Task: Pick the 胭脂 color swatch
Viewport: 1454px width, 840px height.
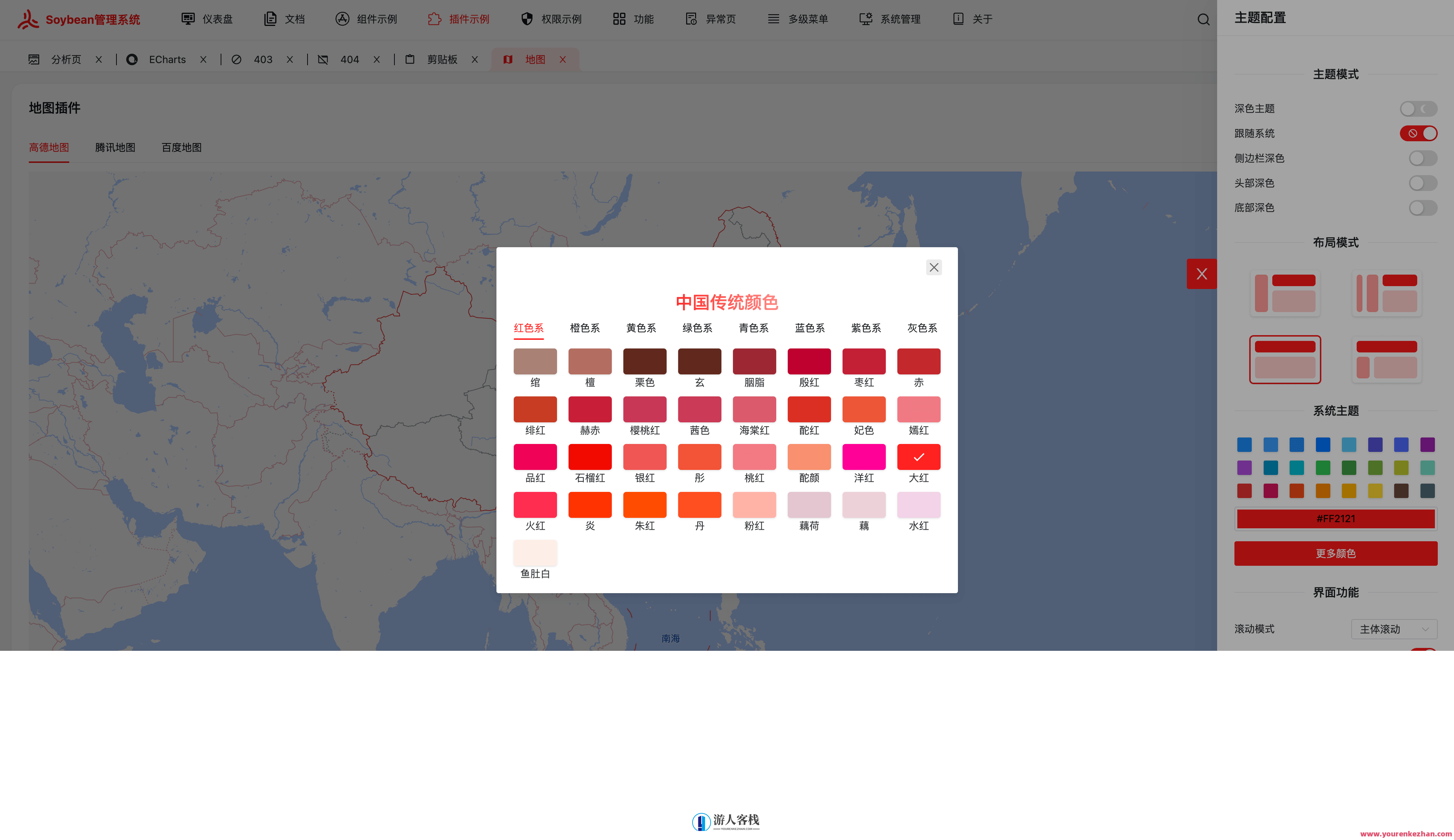Action: pyautogui.click(x=754, y=362)
